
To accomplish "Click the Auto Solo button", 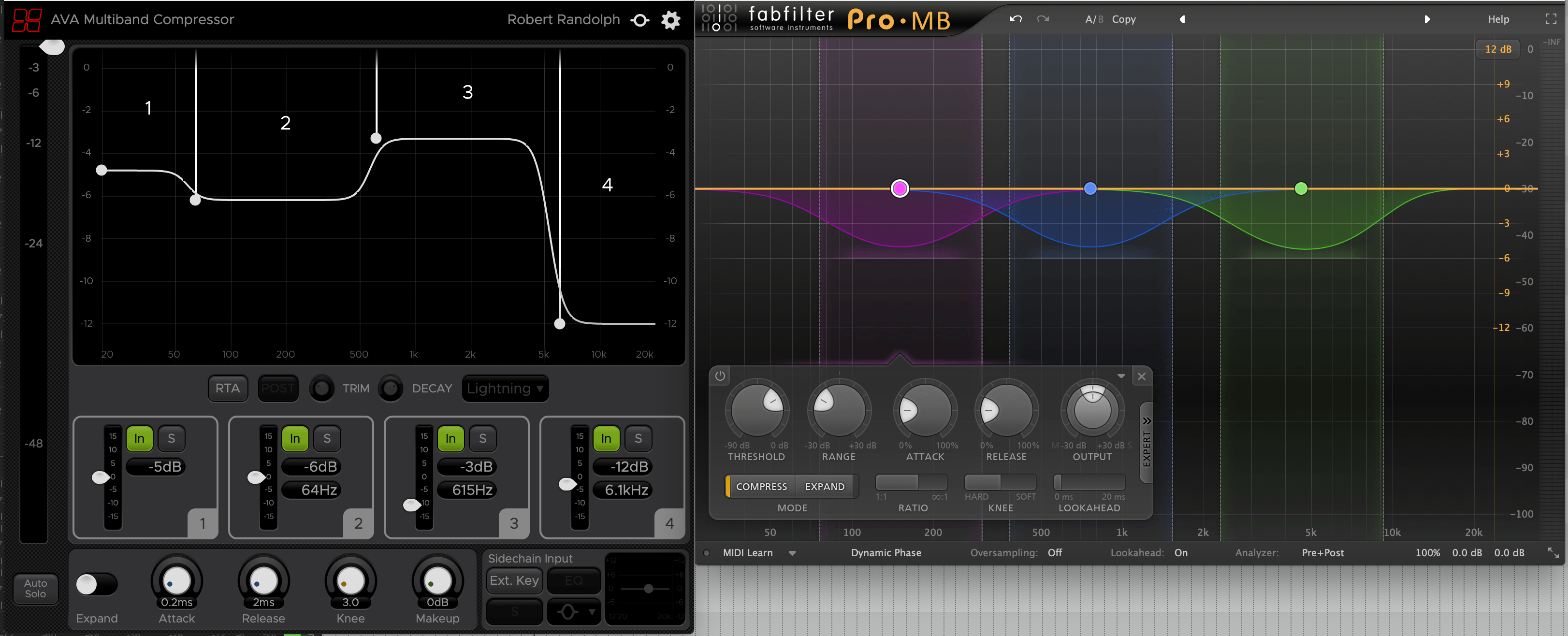I will click(35, 589).
